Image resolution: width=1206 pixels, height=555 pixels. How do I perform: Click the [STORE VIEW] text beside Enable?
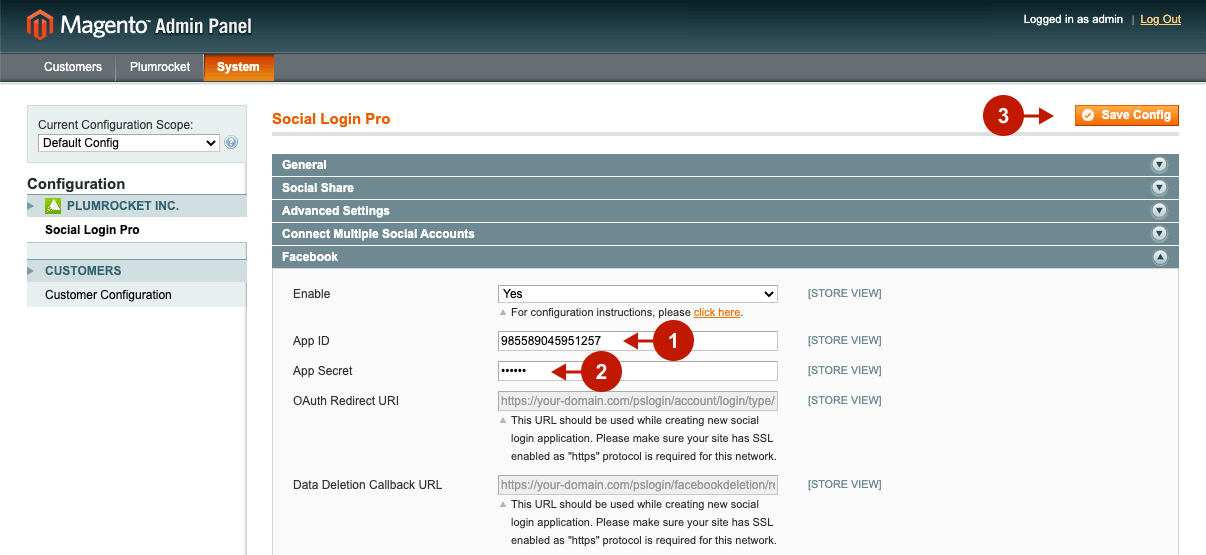845,294
